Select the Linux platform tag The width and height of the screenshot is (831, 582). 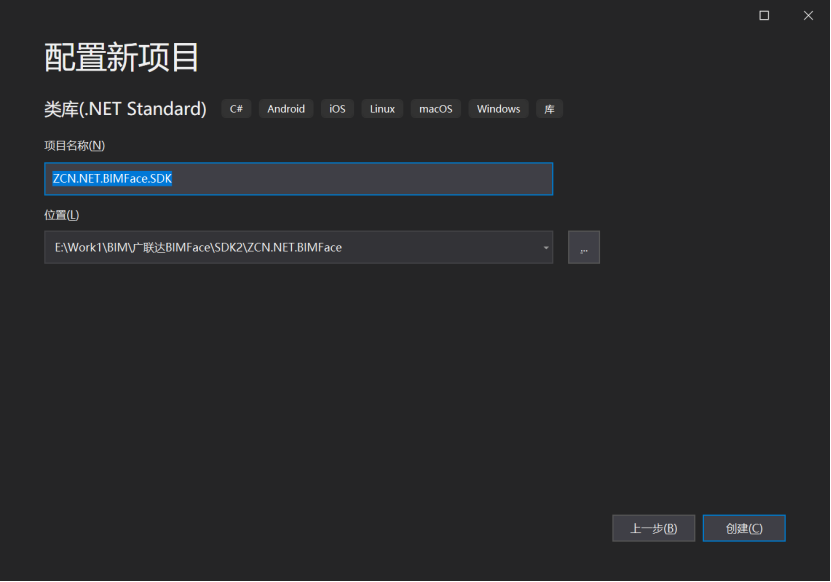click(x=381, y=108)
